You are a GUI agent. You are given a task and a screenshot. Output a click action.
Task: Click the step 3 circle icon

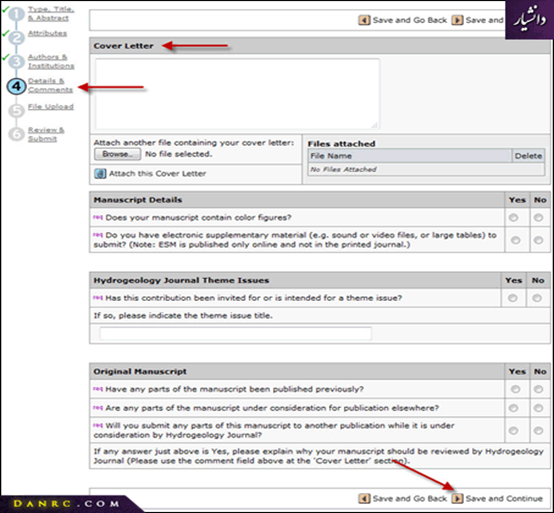tap(16, 61)
